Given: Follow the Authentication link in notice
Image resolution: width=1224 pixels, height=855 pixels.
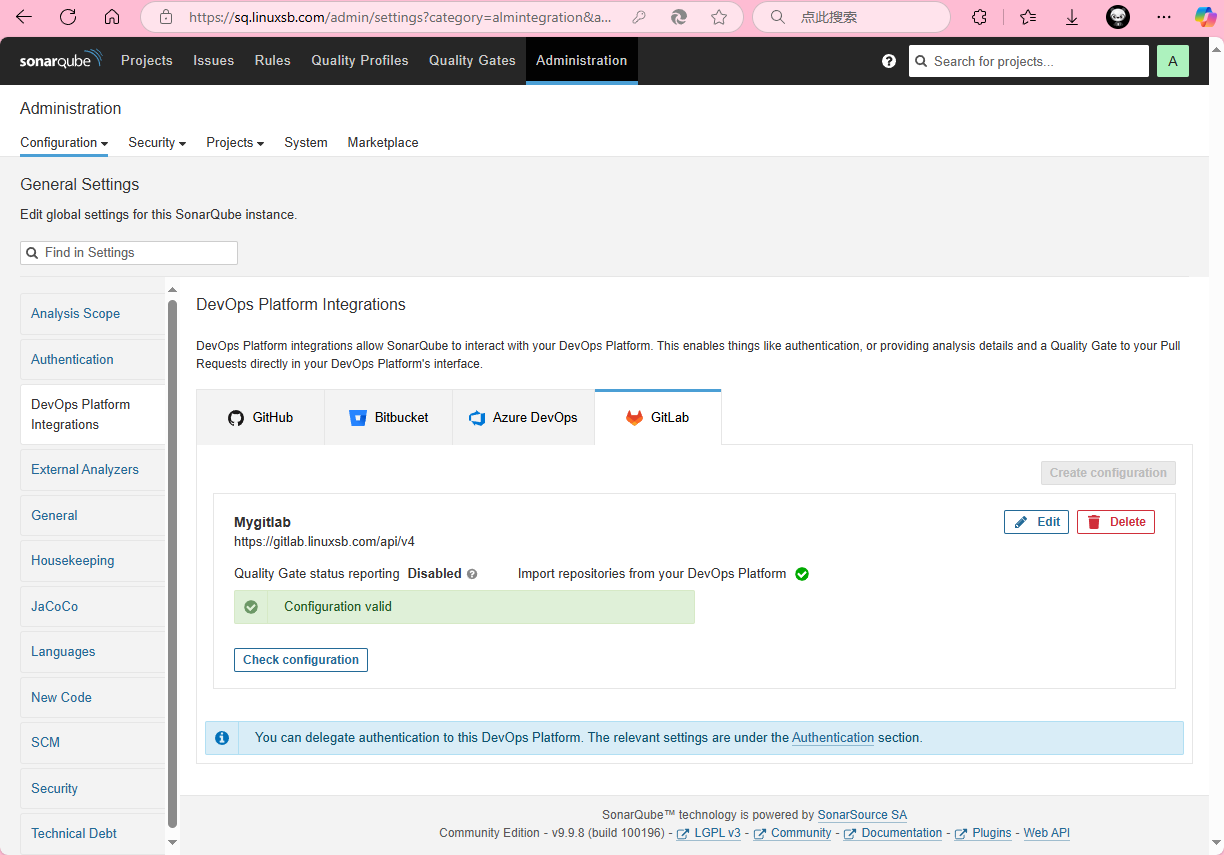Looking at the screenshot, I should [x=833, y=738].
